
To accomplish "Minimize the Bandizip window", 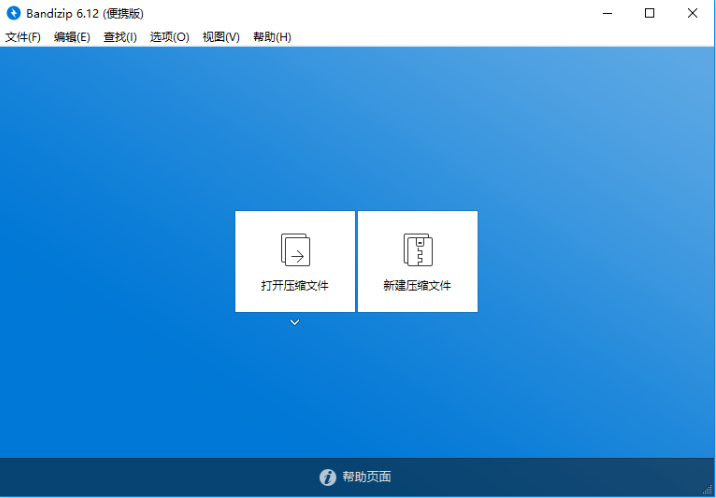I will tap(607, 13).
